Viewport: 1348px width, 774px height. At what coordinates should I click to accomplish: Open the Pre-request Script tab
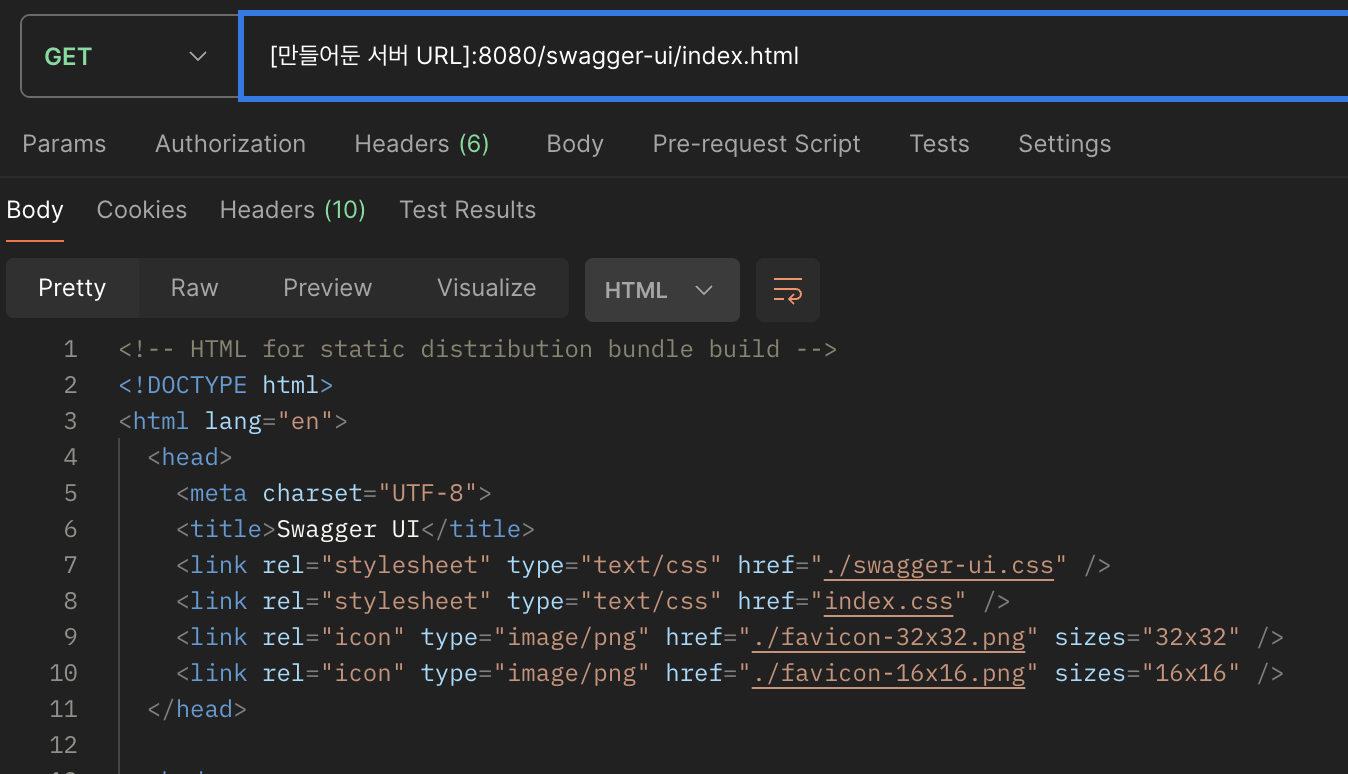pos(756,144)
